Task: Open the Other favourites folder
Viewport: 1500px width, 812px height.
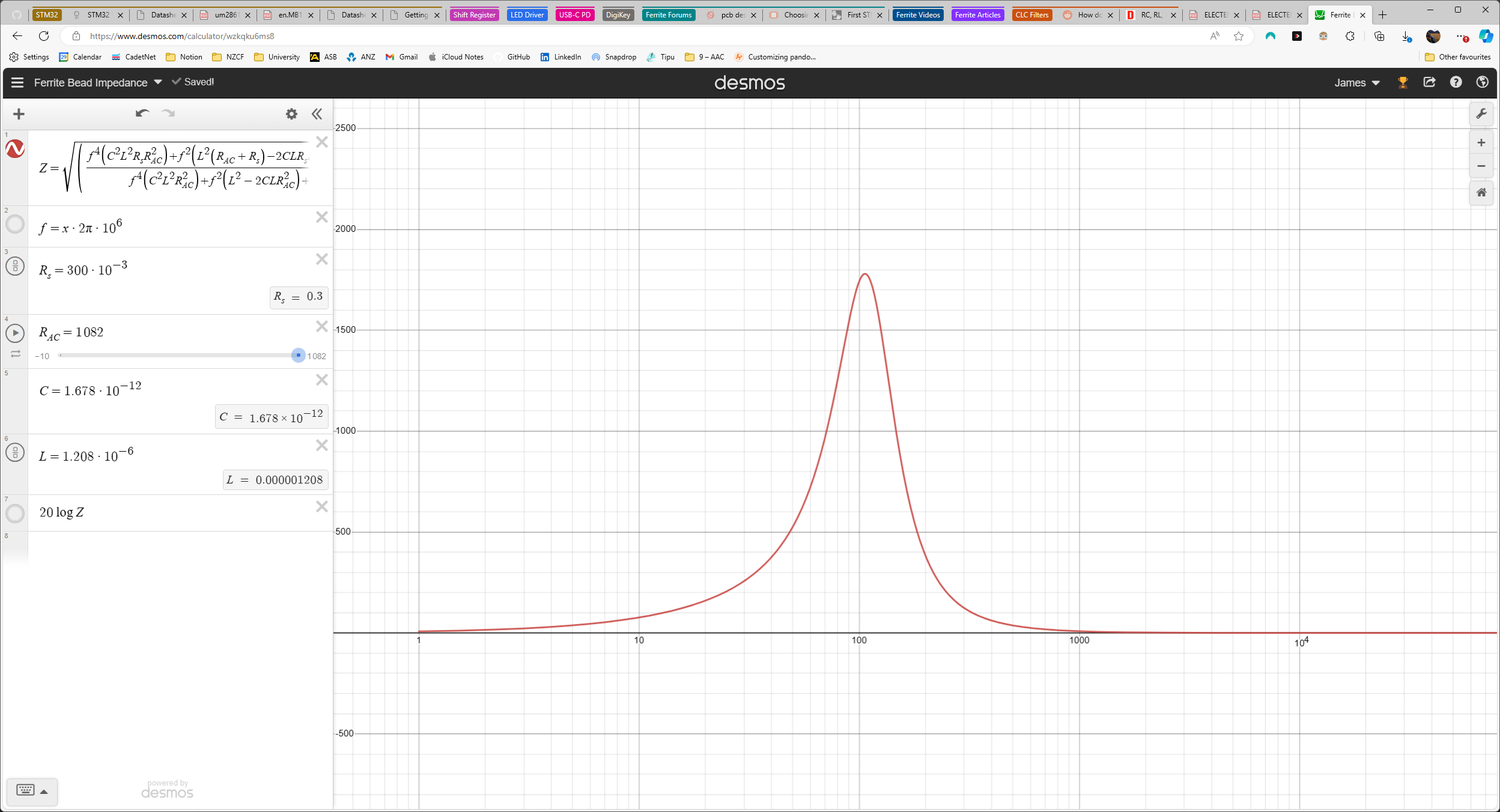Action: 1458,57
